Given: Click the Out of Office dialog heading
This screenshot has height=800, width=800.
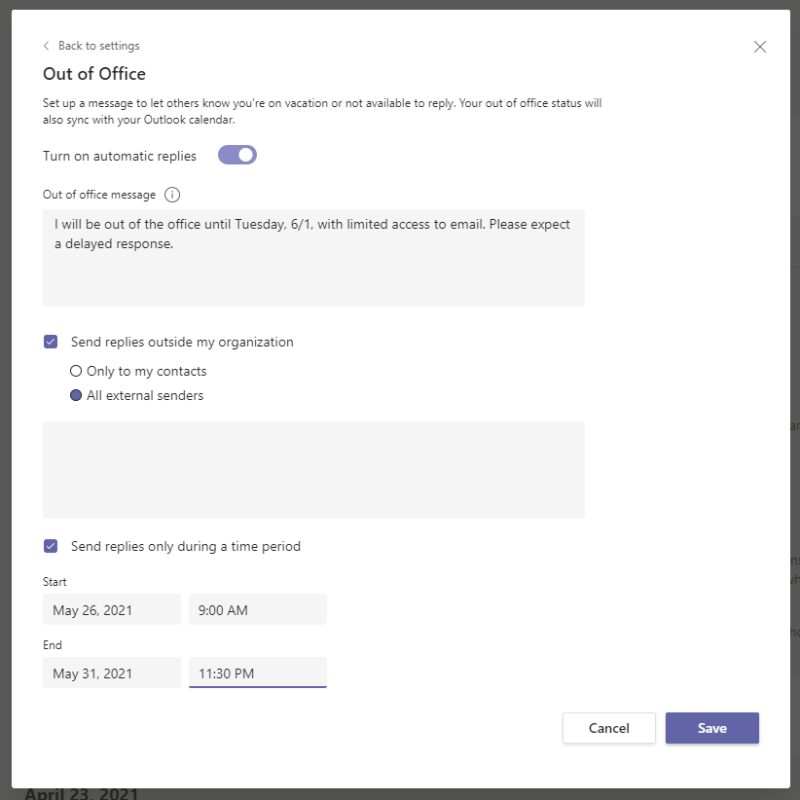Looking at the screenshot, I should point(94,73).
